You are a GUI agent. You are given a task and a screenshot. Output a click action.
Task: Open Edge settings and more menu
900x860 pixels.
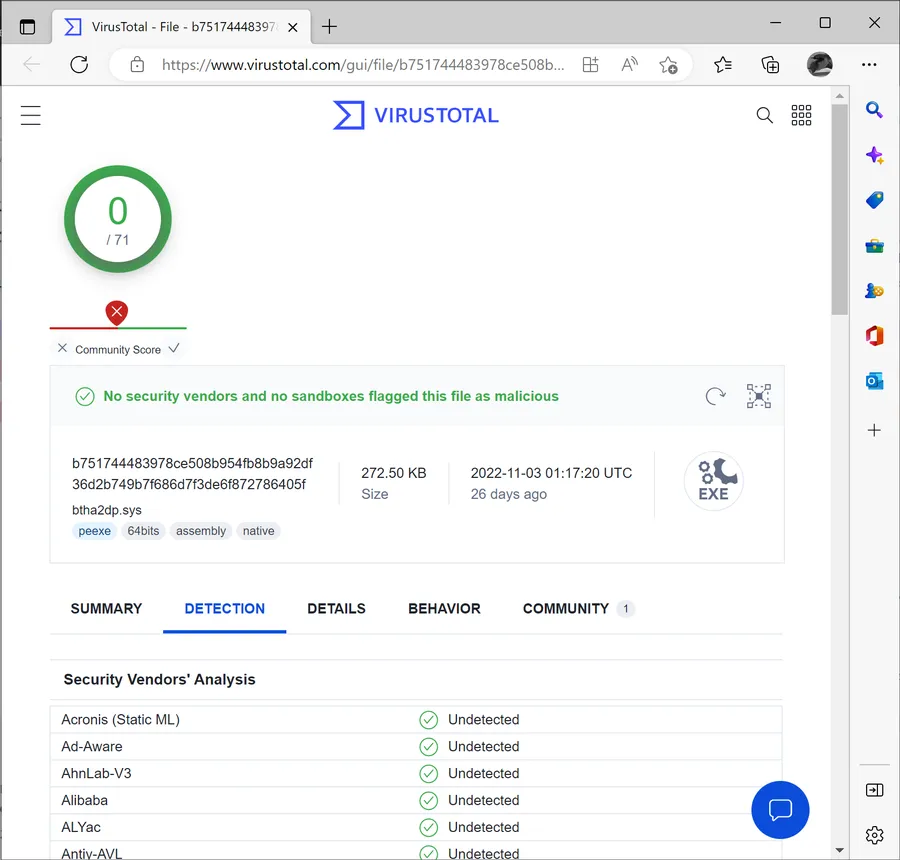[869, 64]
